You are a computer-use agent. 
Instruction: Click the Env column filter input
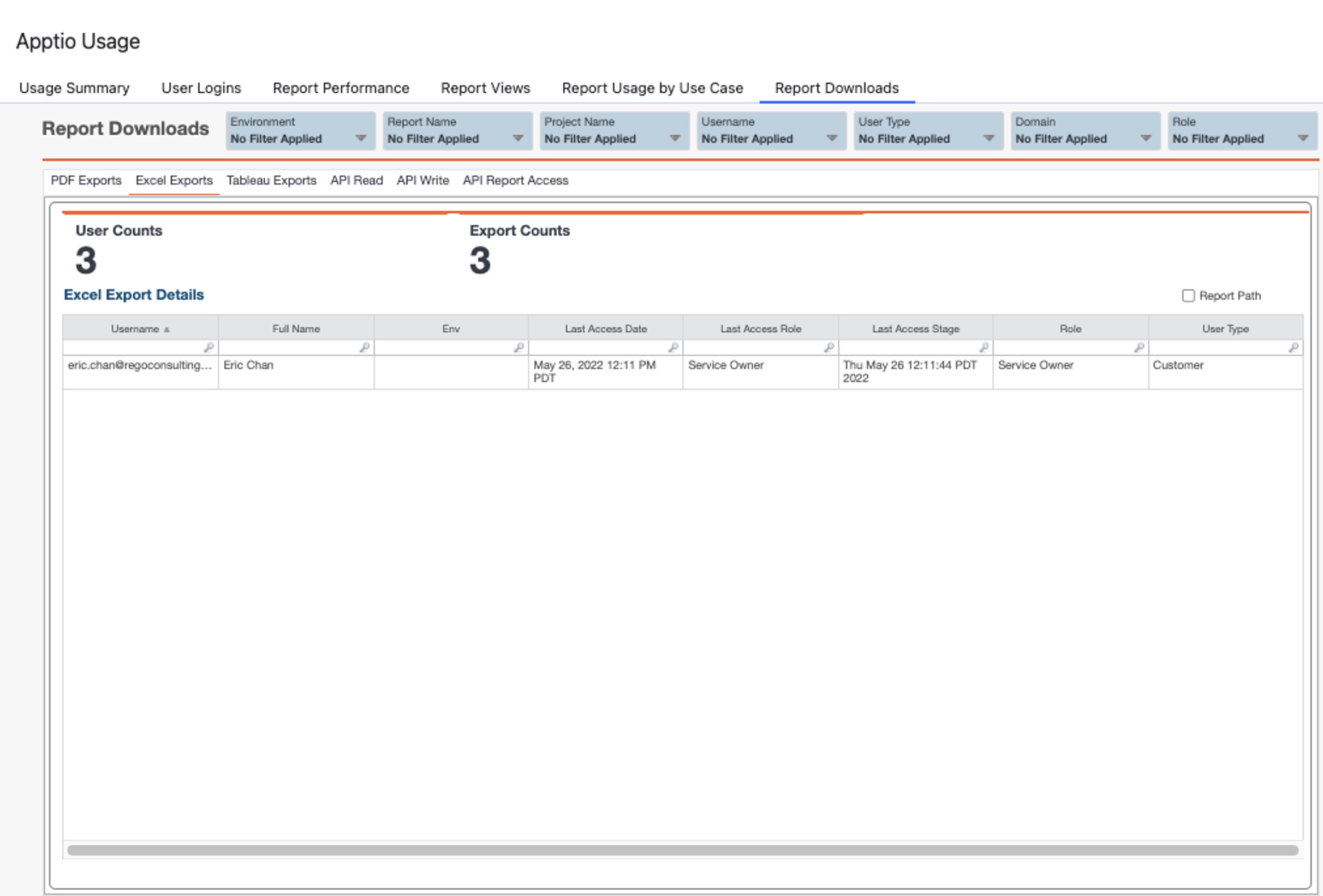(x=451, y=347)
